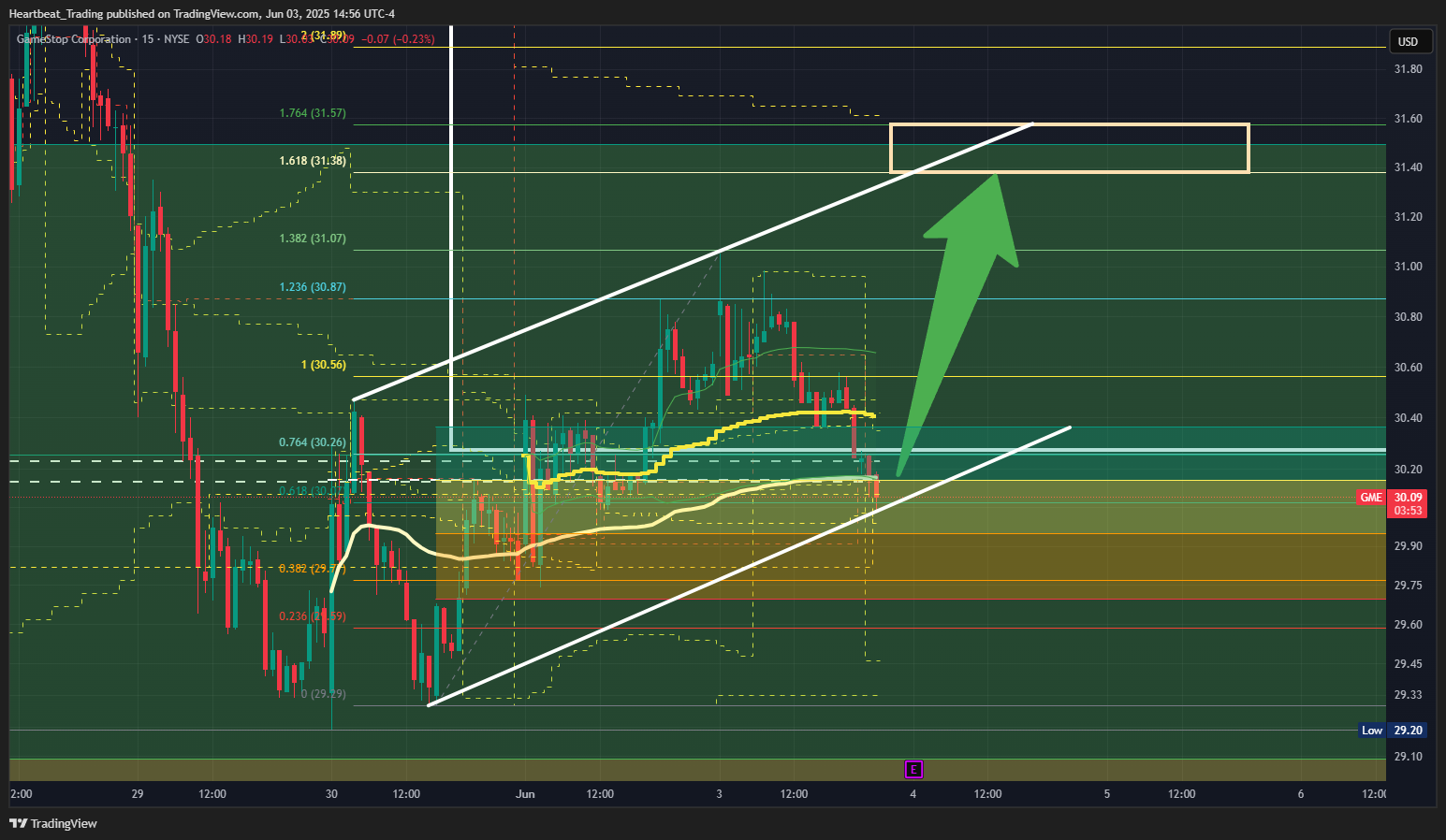Viewport: 1446px width, 840px height.
Task: Select the Fib label 2 (31.89)
Action: [323, 36]
